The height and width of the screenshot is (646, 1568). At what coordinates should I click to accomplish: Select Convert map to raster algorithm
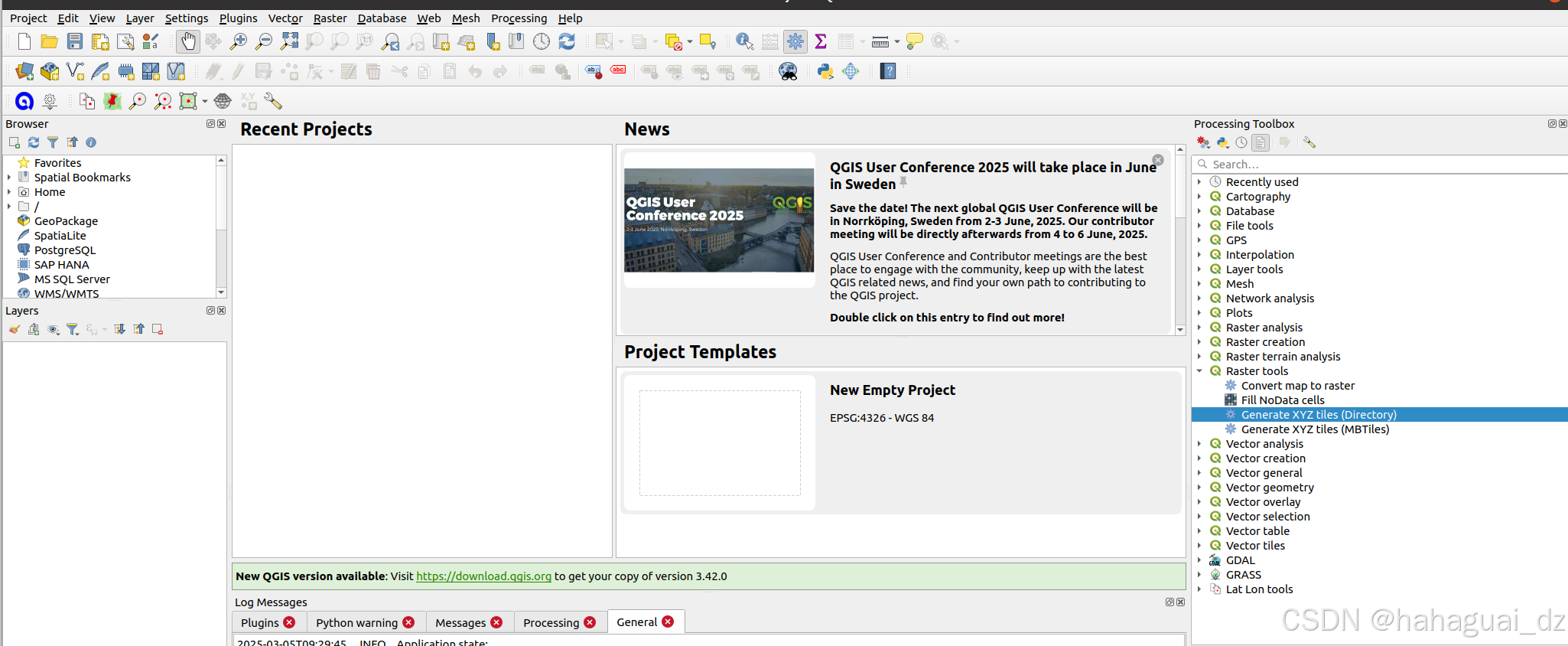[1297, 386]
